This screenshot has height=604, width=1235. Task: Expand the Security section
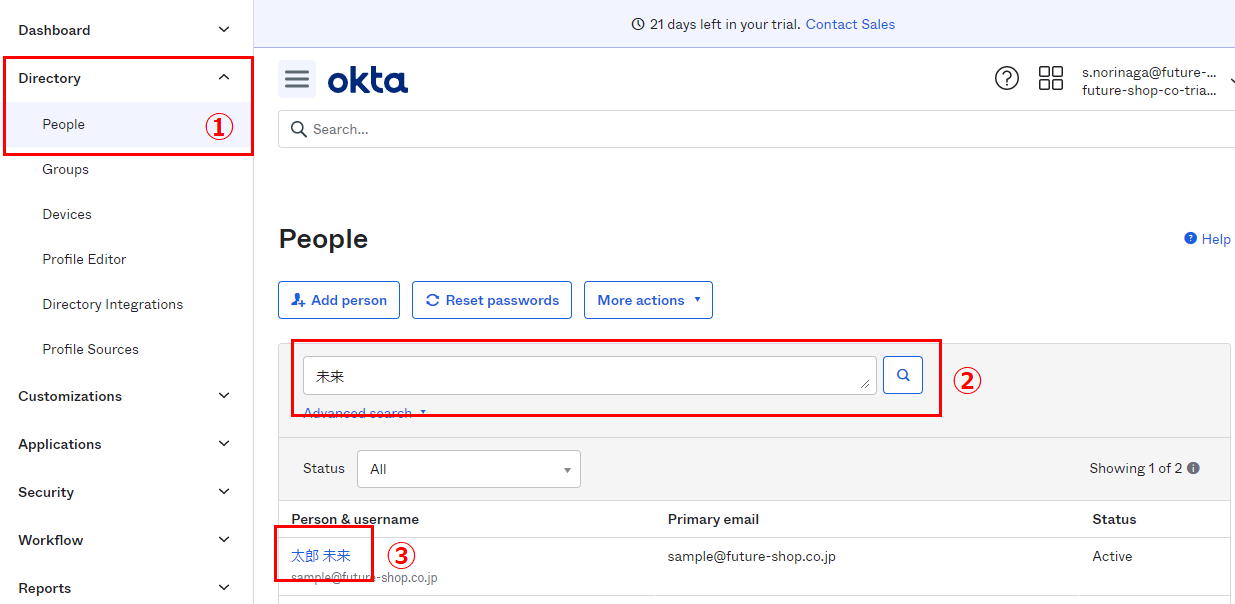coord(125,492)
